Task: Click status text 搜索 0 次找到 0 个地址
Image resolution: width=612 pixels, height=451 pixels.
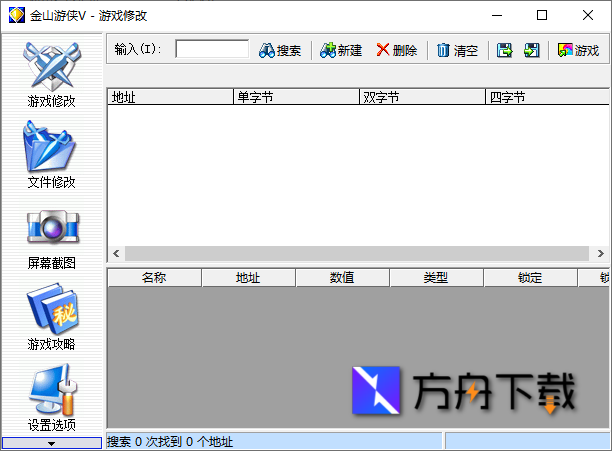Action: (x=170, y=442)
